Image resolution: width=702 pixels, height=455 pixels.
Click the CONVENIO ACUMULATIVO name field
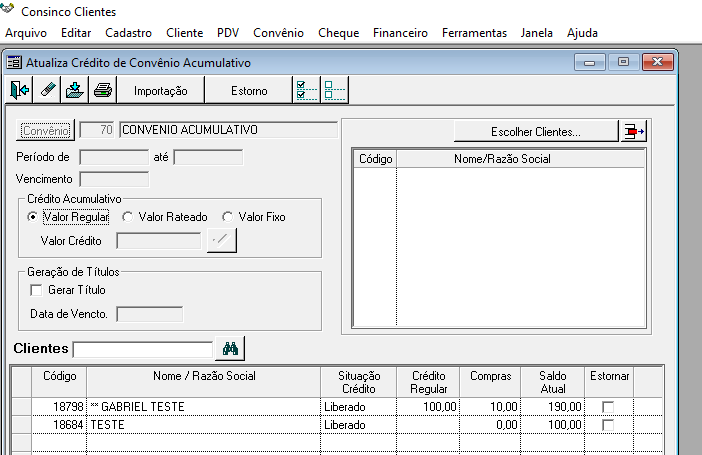click(x=228, y=130)
